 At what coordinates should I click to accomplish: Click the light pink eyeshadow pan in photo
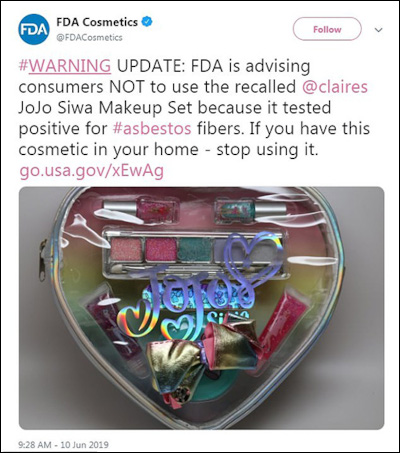(x=126, y=249)
